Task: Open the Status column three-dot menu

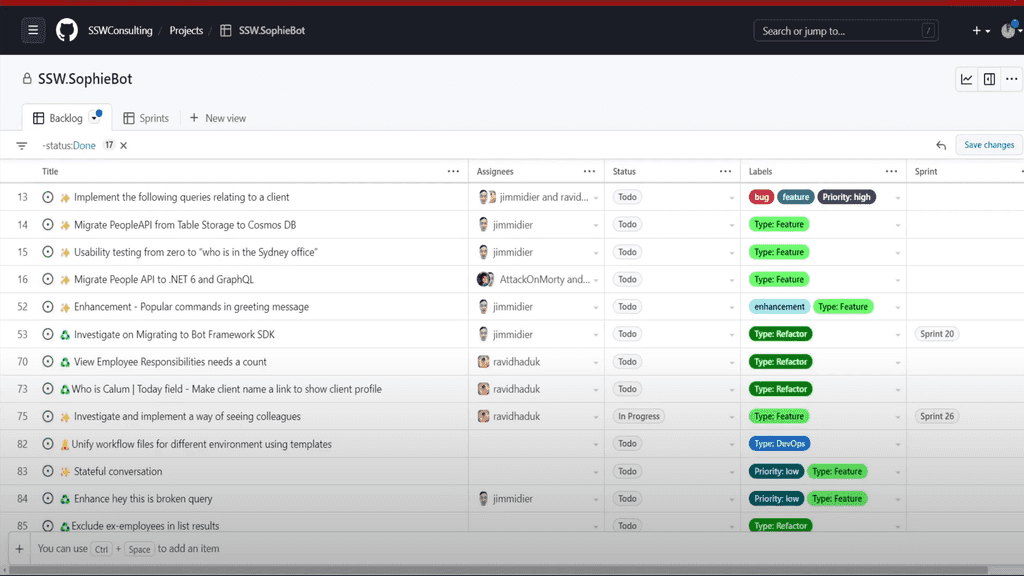Action: tap(725, 172)
